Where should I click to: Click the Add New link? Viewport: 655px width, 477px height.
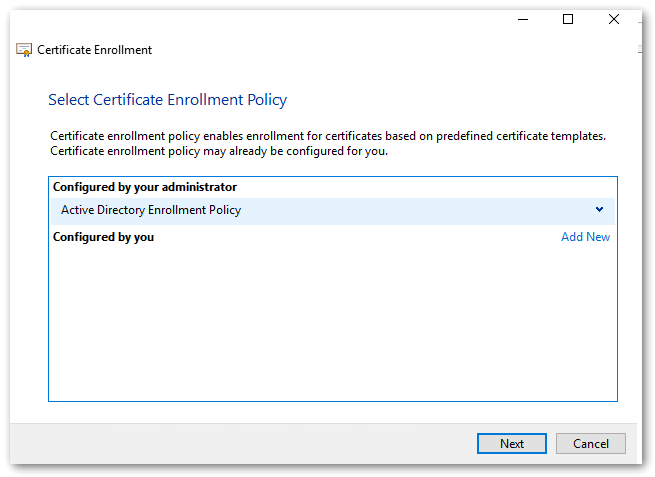tap(585, 237)
